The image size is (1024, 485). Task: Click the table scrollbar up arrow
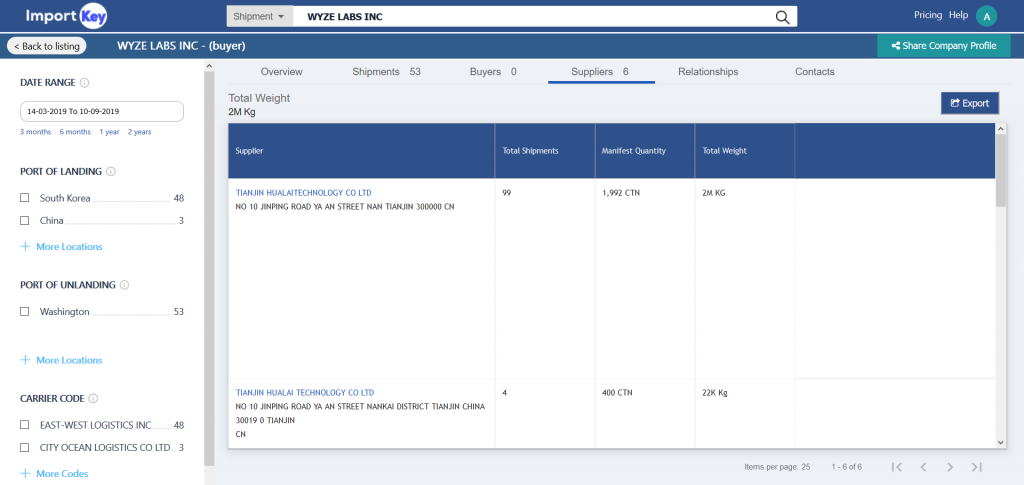[x=1001, y=129]
